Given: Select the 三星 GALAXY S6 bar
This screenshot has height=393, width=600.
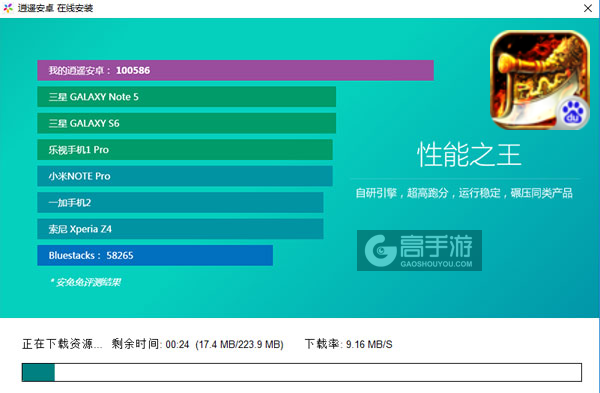Looking at the screenshot, I should point(187,123).
